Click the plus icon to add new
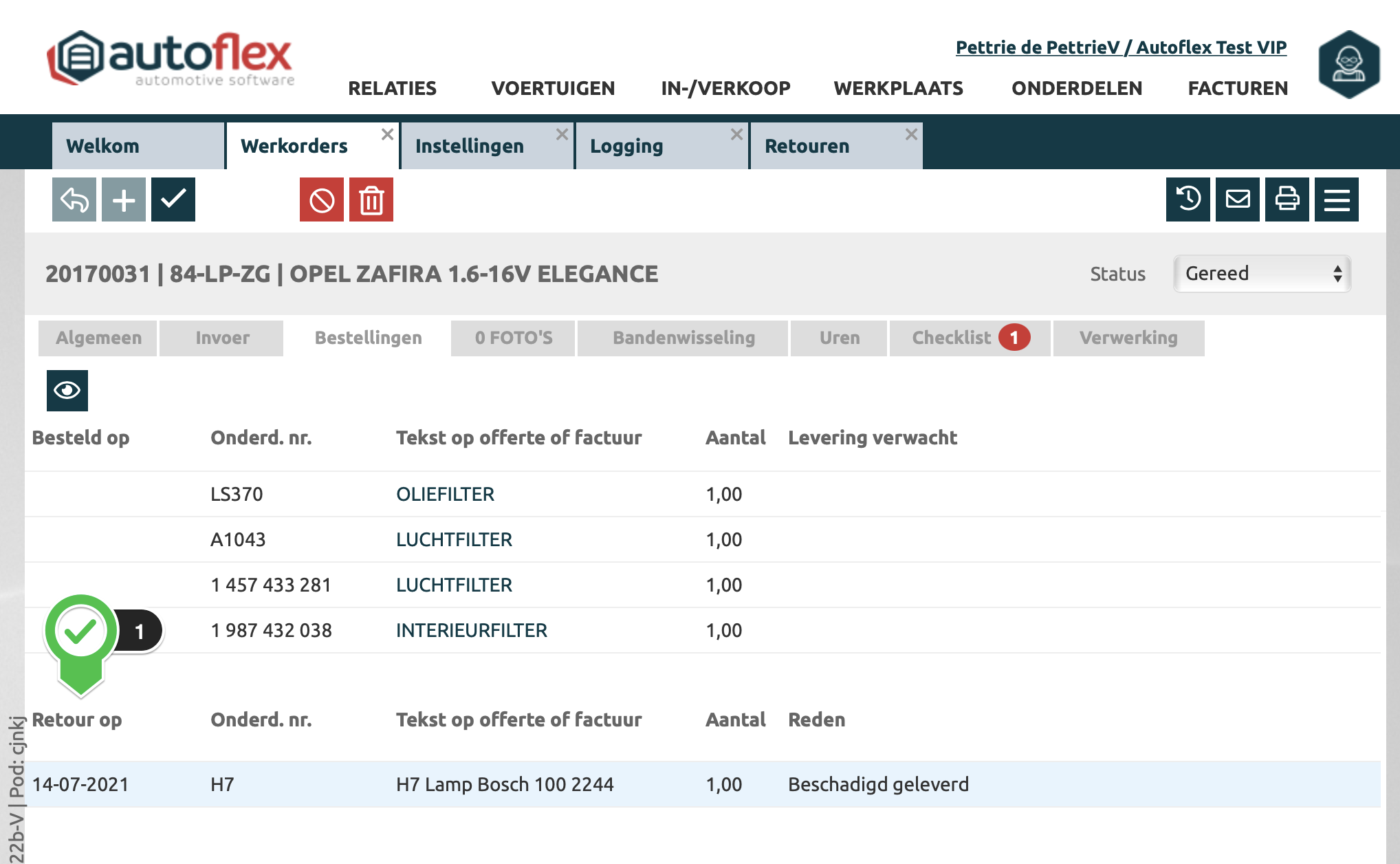This screenshot has height=864, width=1400. coord(124,199)
